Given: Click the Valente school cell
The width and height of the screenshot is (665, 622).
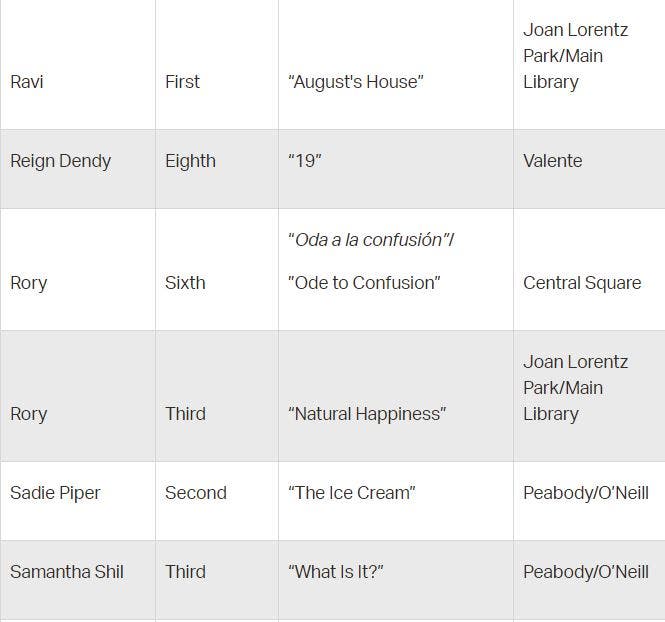Looking at the screenshot, I should 552,161.
